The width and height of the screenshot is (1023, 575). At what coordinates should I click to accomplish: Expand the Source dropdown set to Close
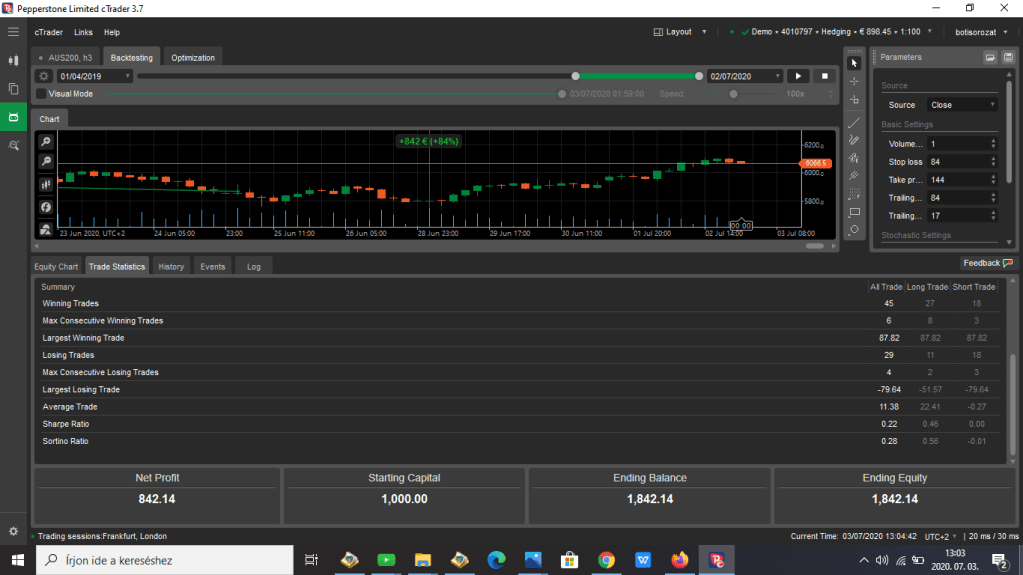(962, 105)
